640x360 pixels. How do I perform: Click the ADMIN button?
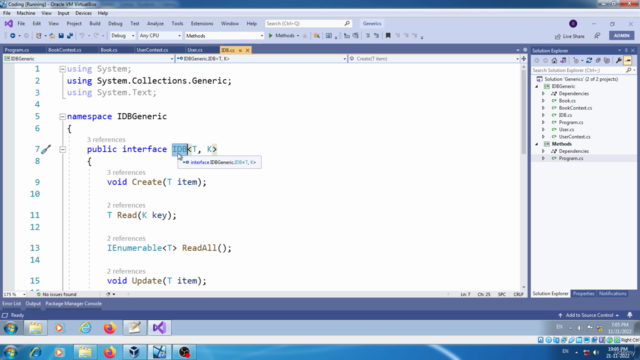click(622, 36)
